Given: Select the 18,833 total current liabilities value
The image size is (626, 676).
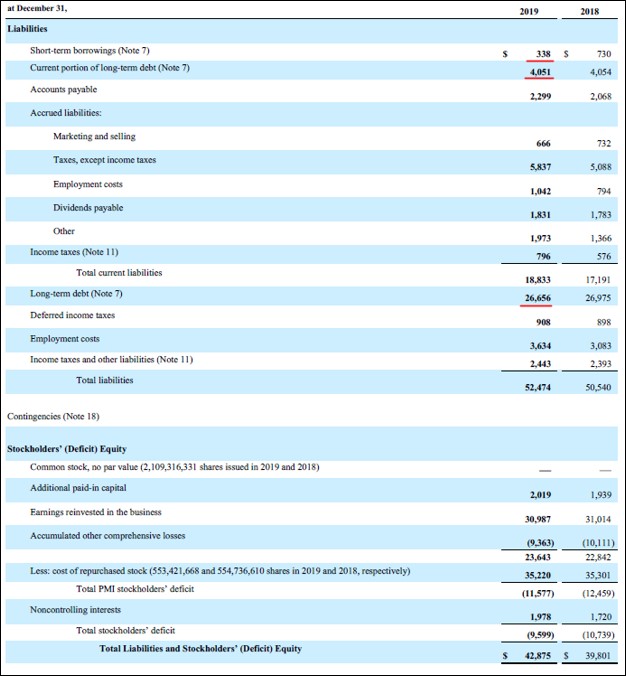Looking at the screenshot, I should (x=538, y=283).
